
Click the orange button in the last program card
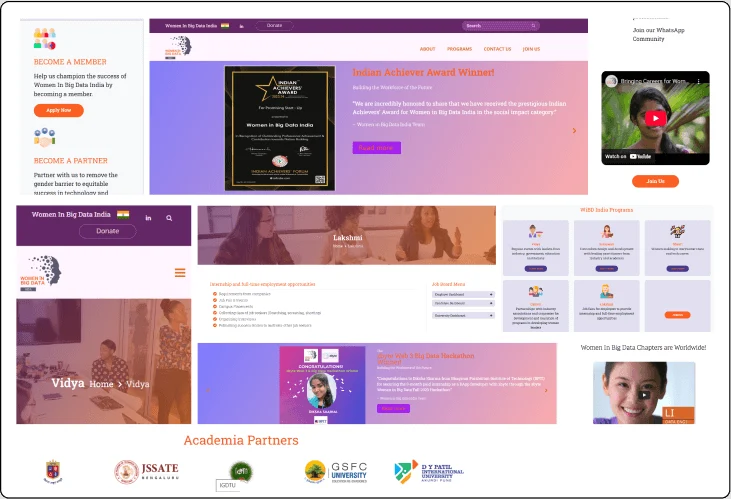coord(677,315)
